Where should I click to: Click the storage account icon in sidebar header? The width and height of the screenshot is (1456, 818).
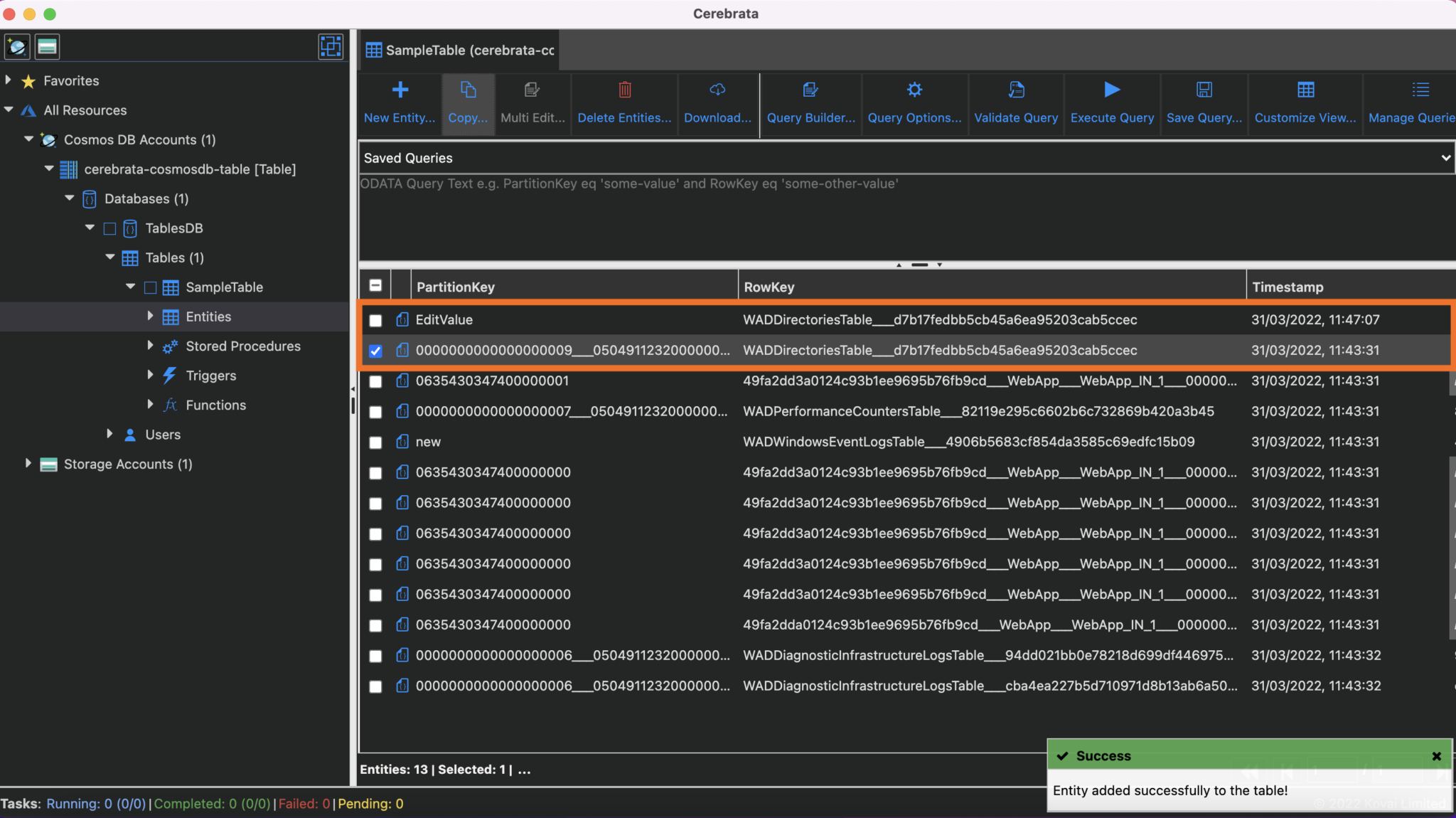point(47,47)
